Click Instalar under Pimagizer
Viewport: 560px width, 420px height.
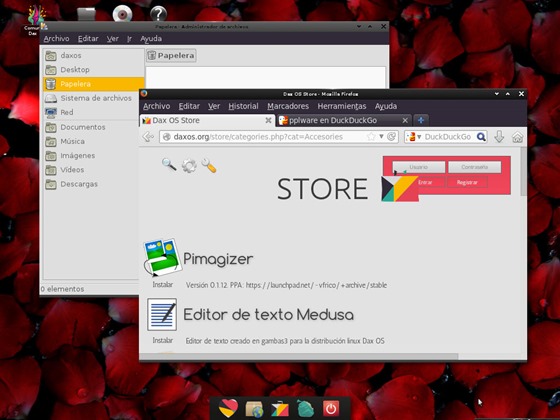[x=163, y=285]
